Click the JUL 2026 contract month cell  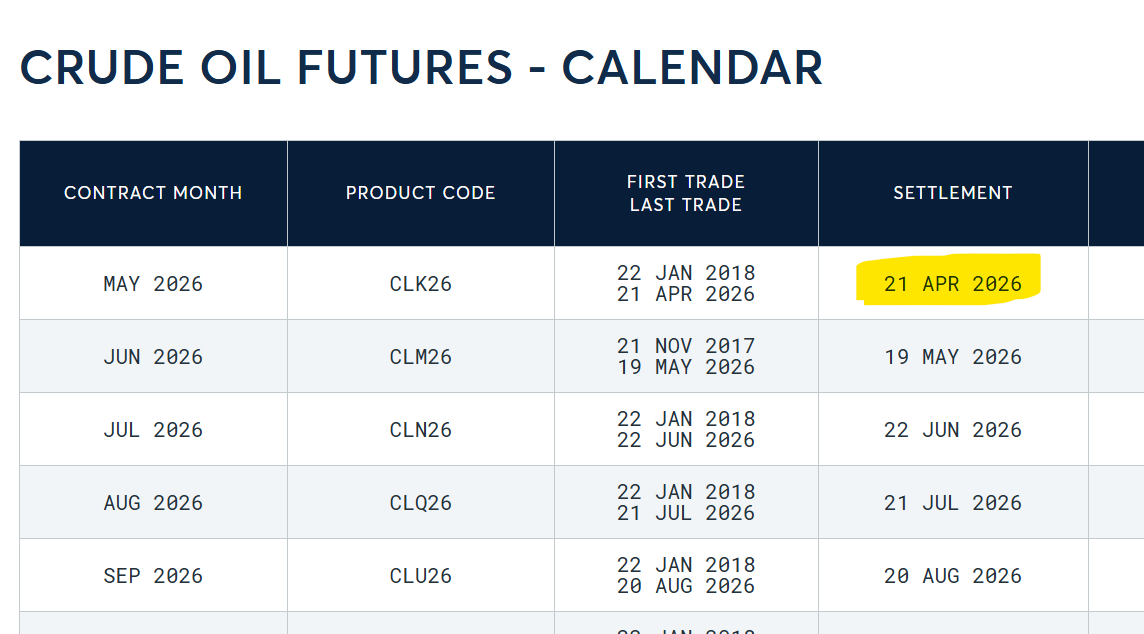153,430
